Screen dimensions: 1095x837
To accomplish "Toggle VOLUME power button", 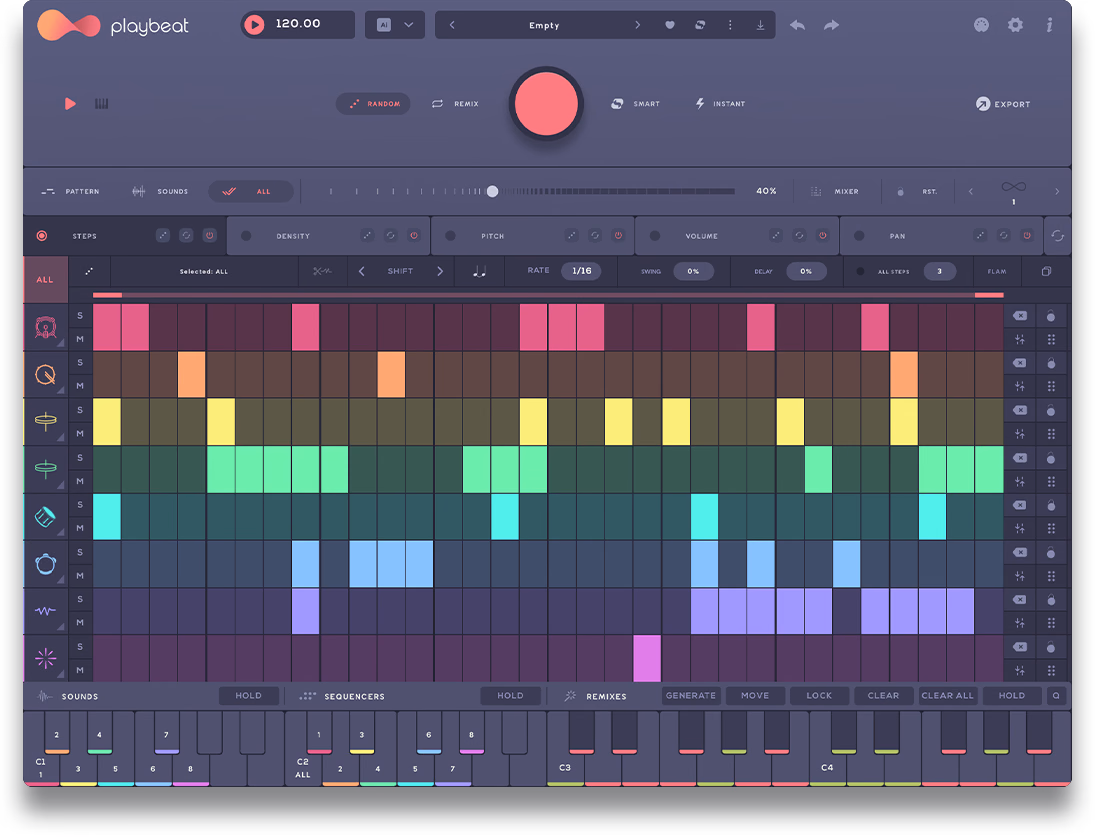I will click(x=823, y=235).
